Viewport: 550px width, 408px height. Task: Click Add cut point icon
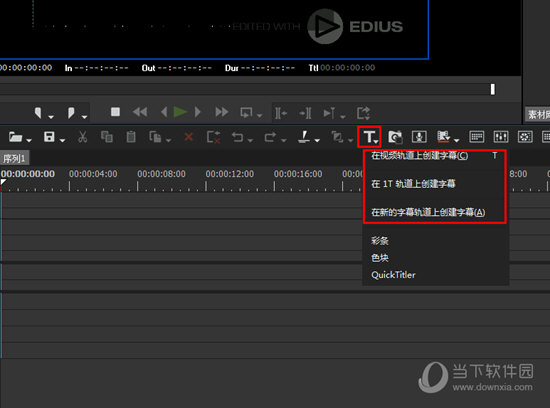click(x=304, y=137)
